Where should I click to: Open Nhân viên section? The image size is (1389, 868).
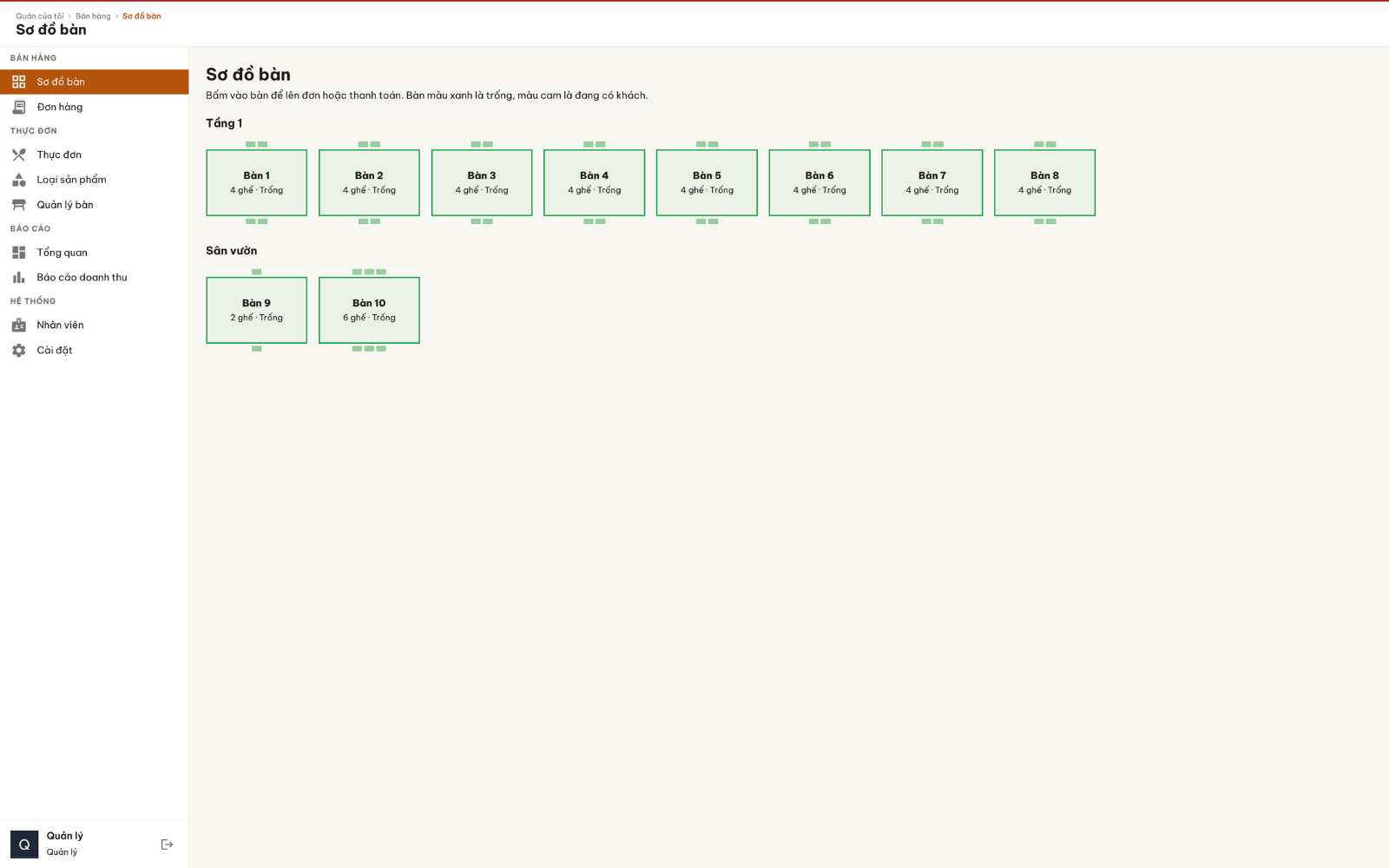[x=94, y=325]
